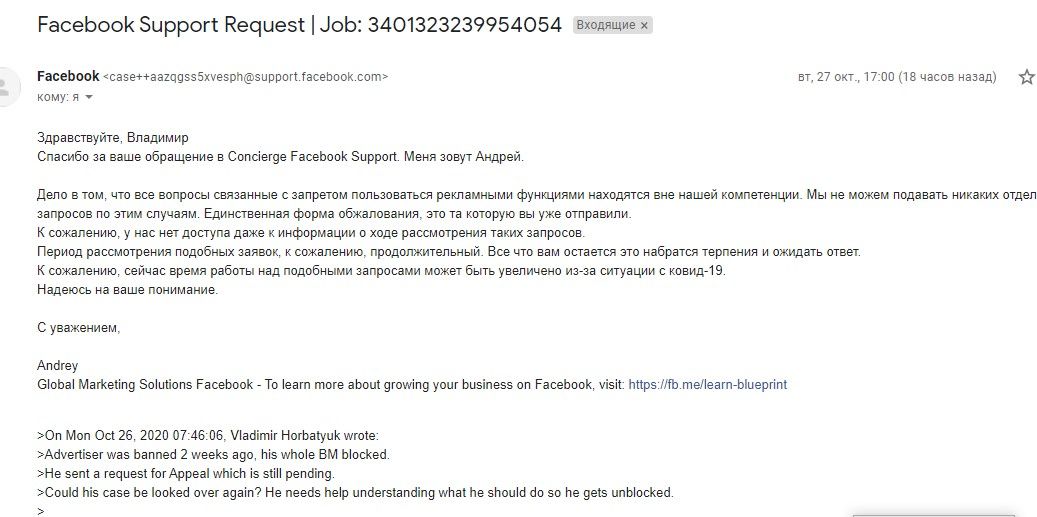Click the С уважением closing line

(x=78, y=327)
